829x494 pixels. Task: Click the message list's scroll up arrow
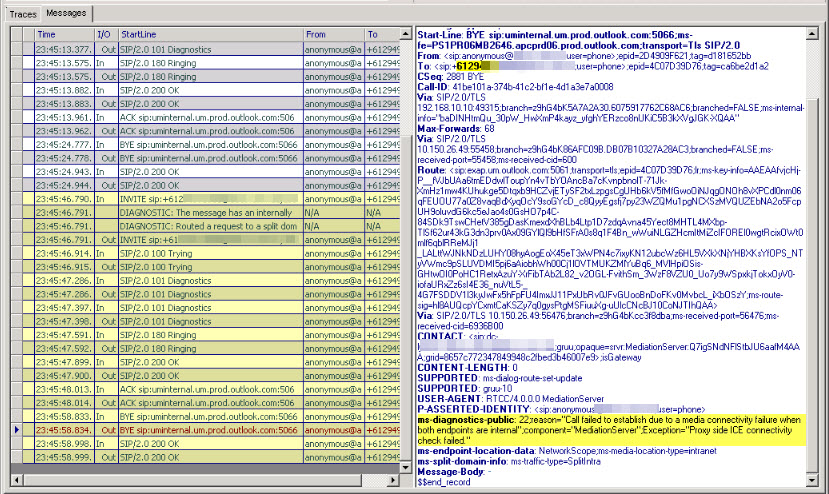click(406, 34)
